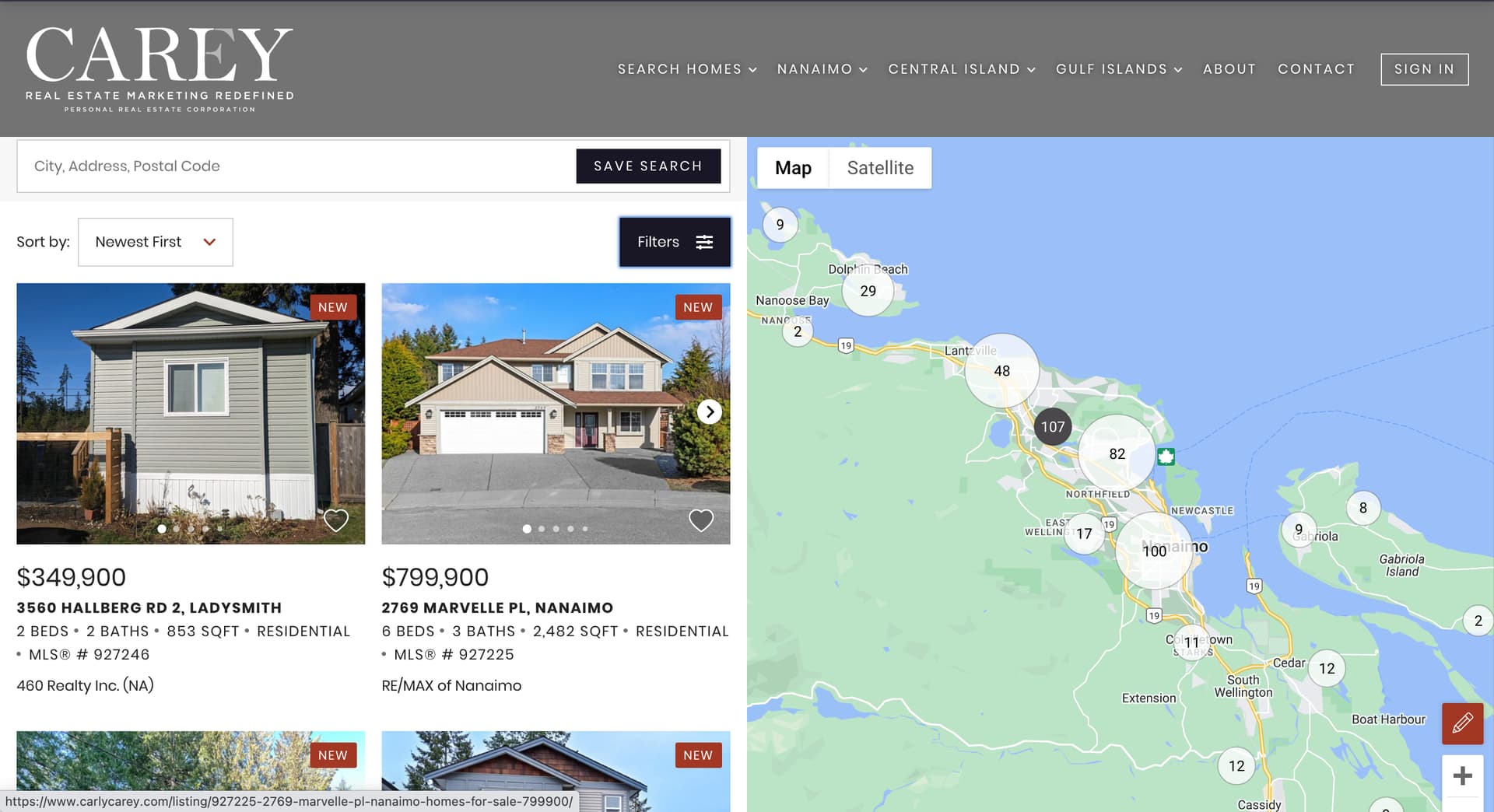Favorite the 3560 Hallberg Rd listing heart
Image resolution: width=1494 pixels, height=812 pixels.
pos(336,520)
